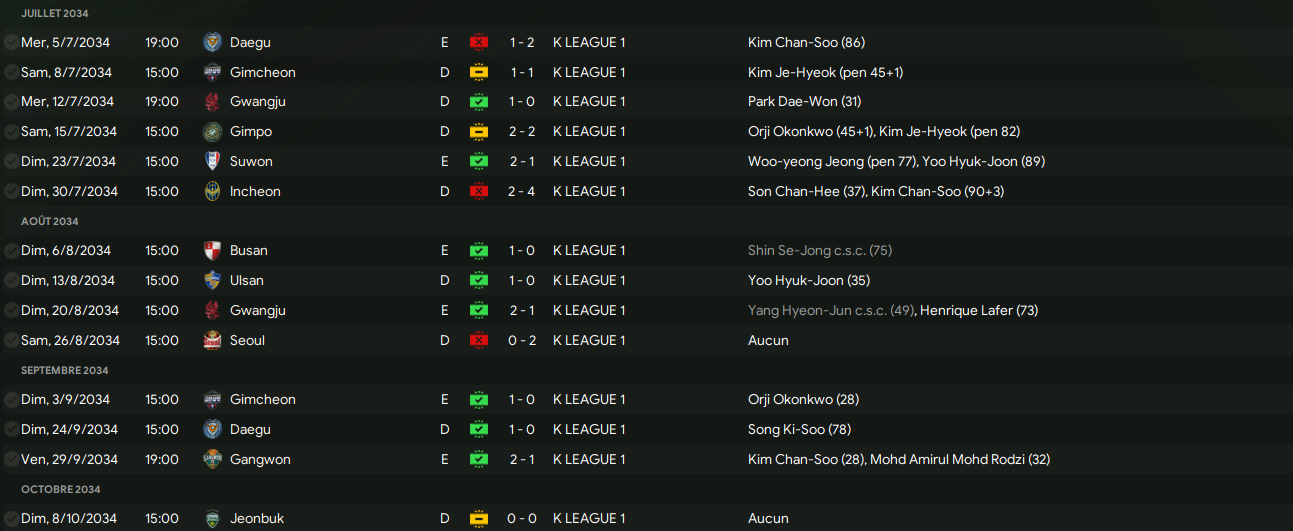Click the Seoul club badge
The width and height of the screenshot is (1293, 531).
click(211, 340)
